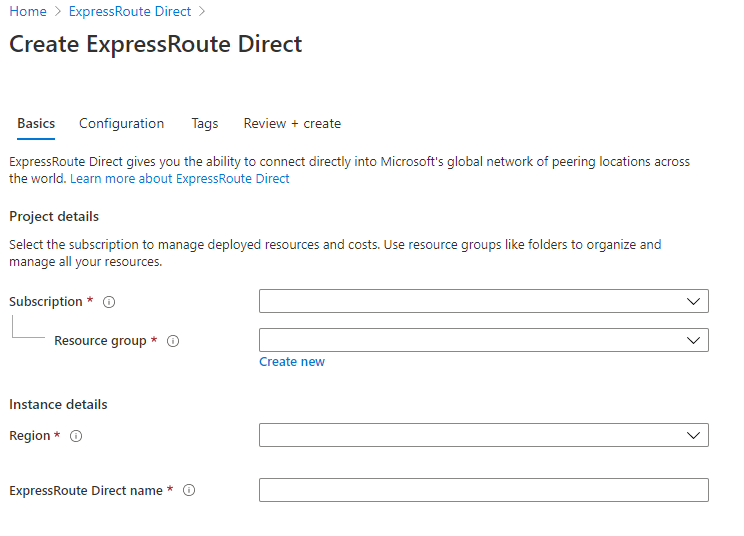
Task: Open the Resource group dropdown
Action: click(484, 340)
